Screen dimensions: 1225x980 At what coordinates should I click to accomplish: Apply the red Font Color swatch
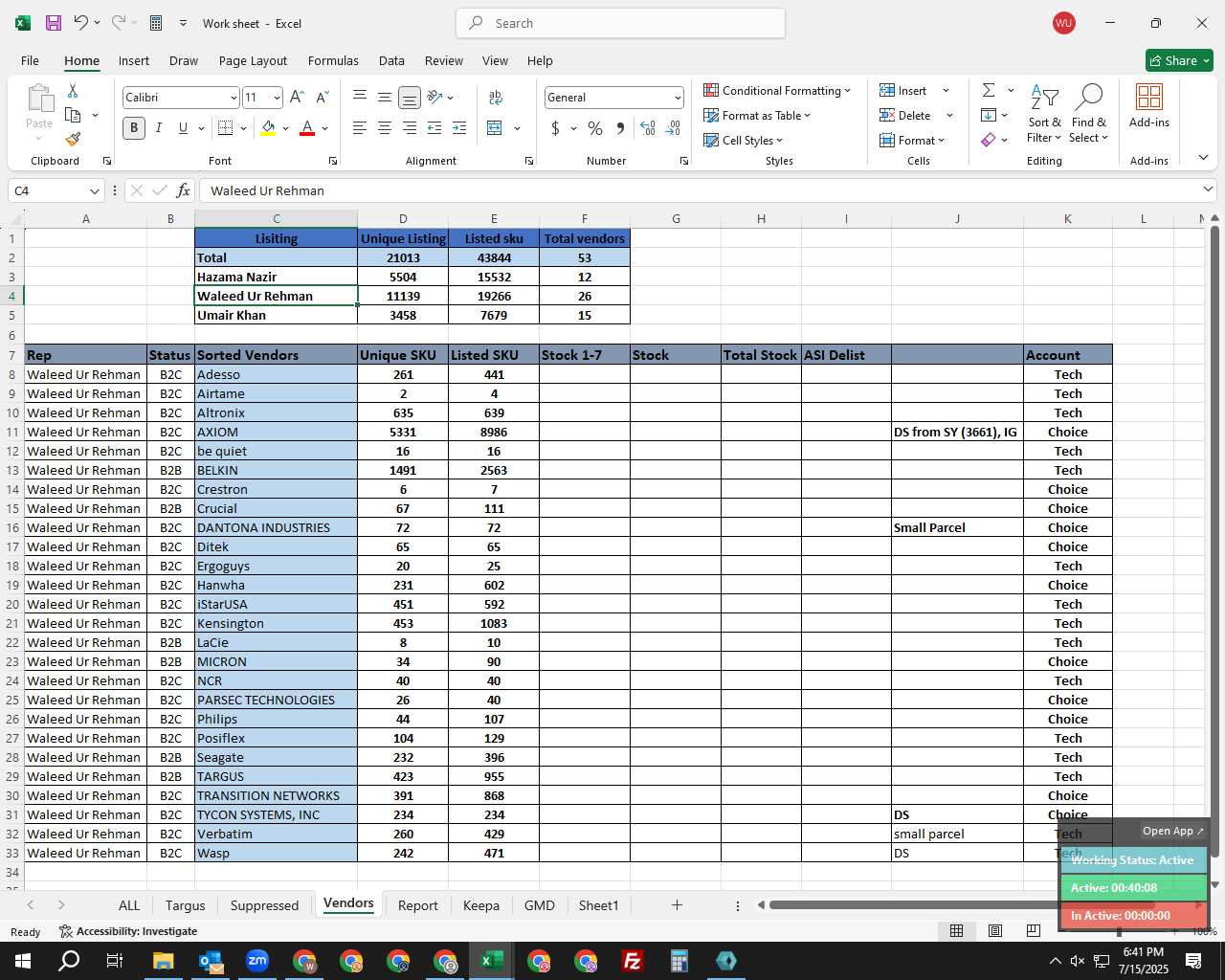tap(307, 128)
